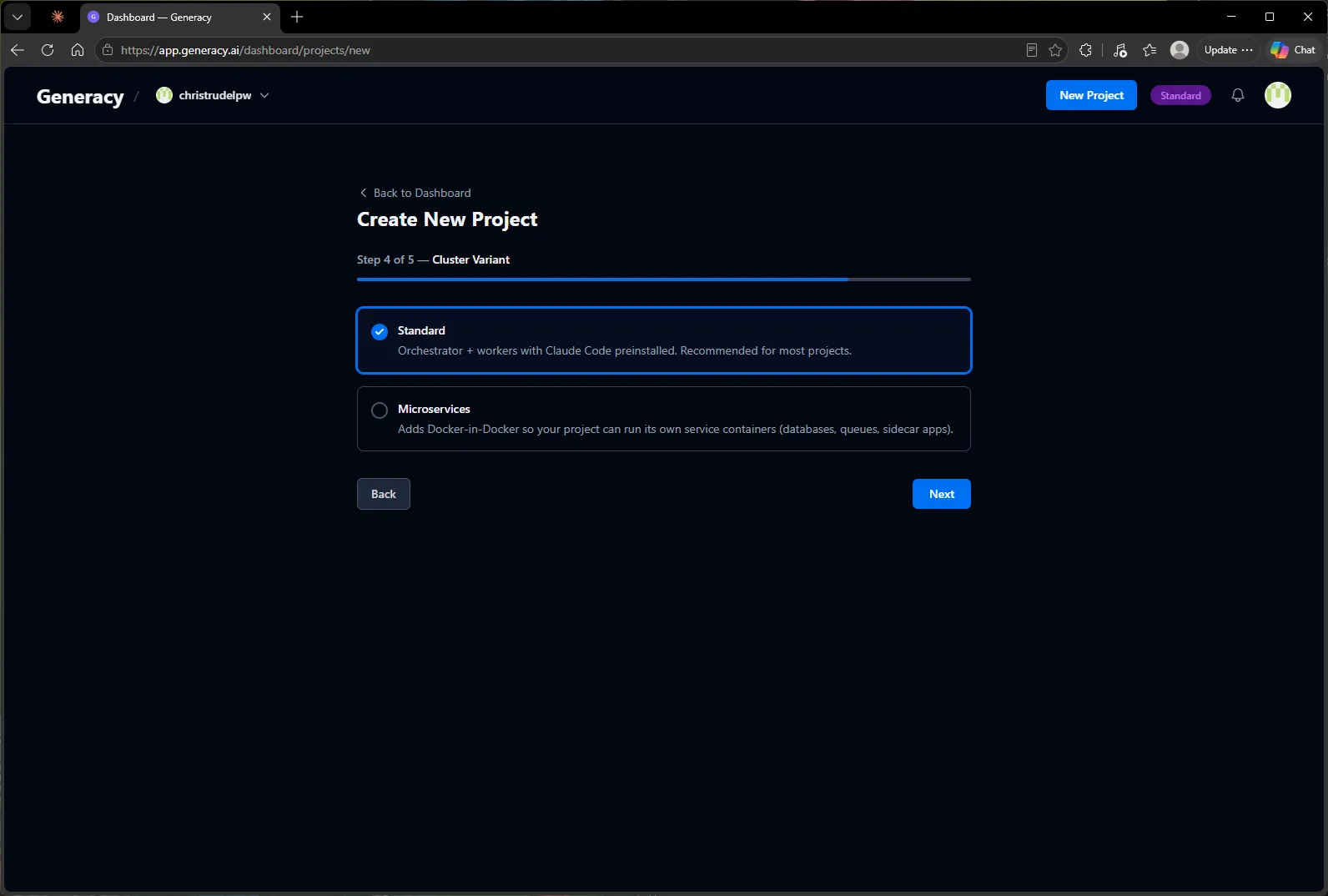
Task: Click the Standard plan badge
Action: (x=1180, y=95)
